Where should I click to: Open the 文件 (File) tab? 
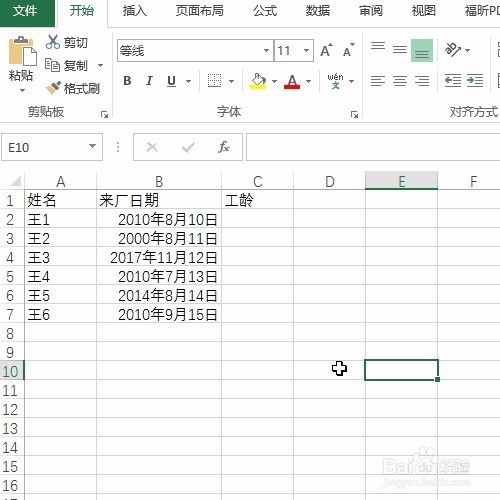click(25, 11)
